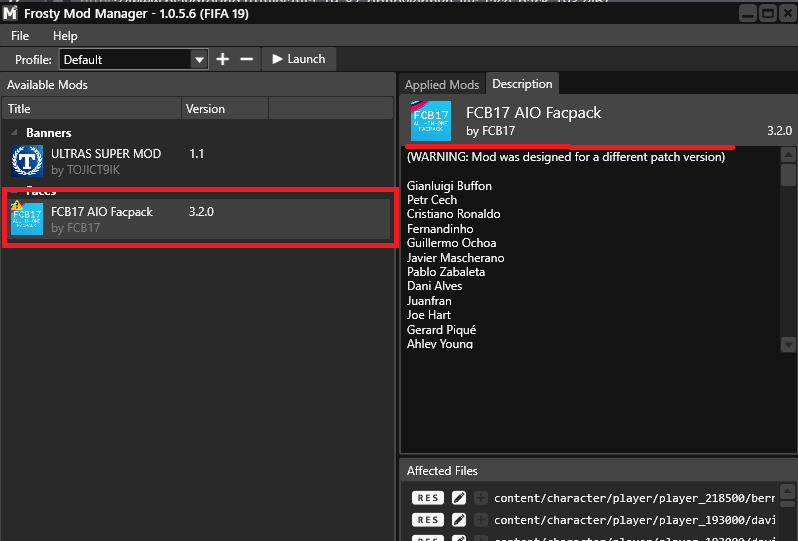This screenshot has width=798, height=541.
Task: Click plus icon on player_218500 file
Action: pyautogui.click(x=480, y=498)
